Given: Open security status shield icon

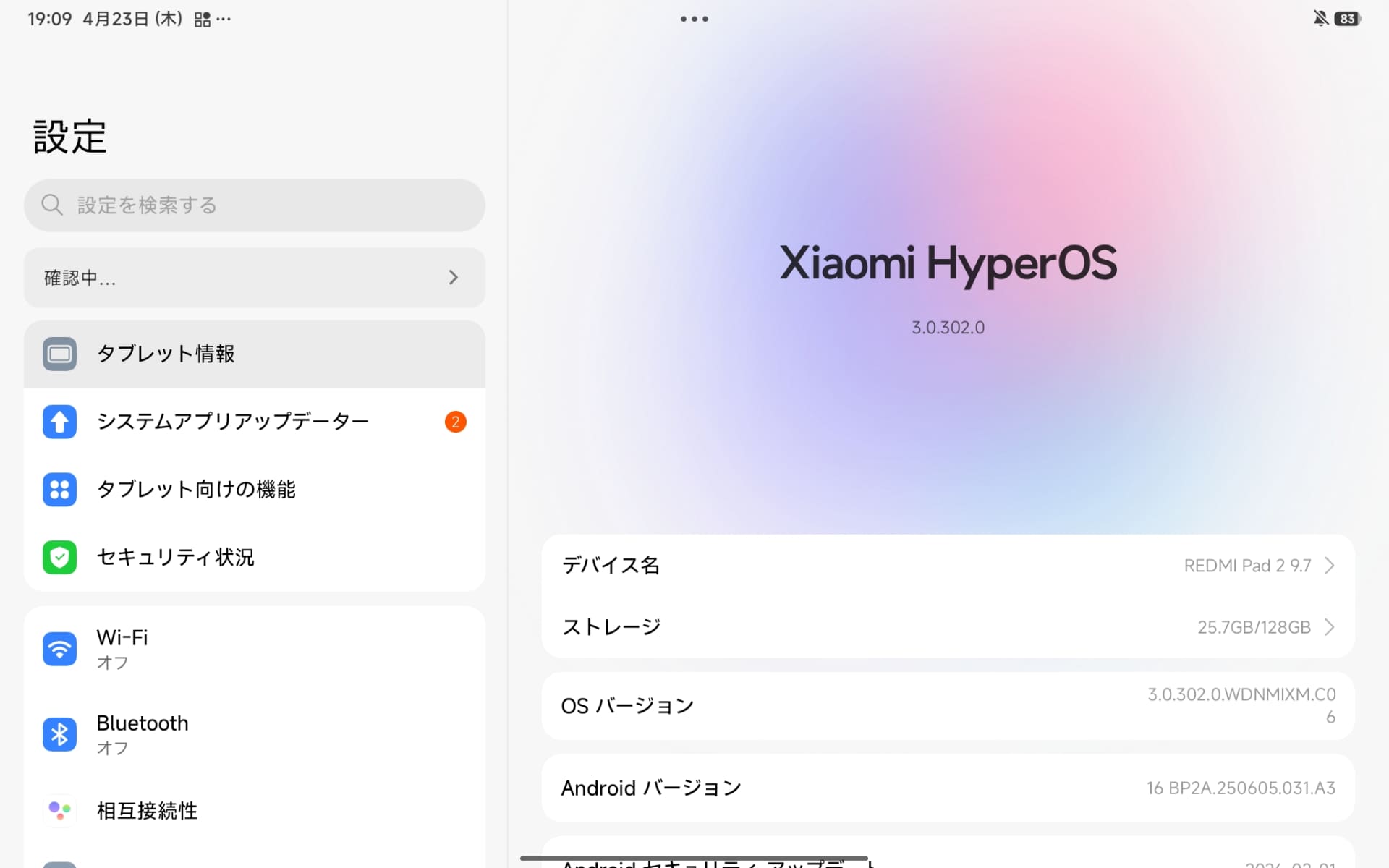Looking at the screenshot, I should click(59, 557).
